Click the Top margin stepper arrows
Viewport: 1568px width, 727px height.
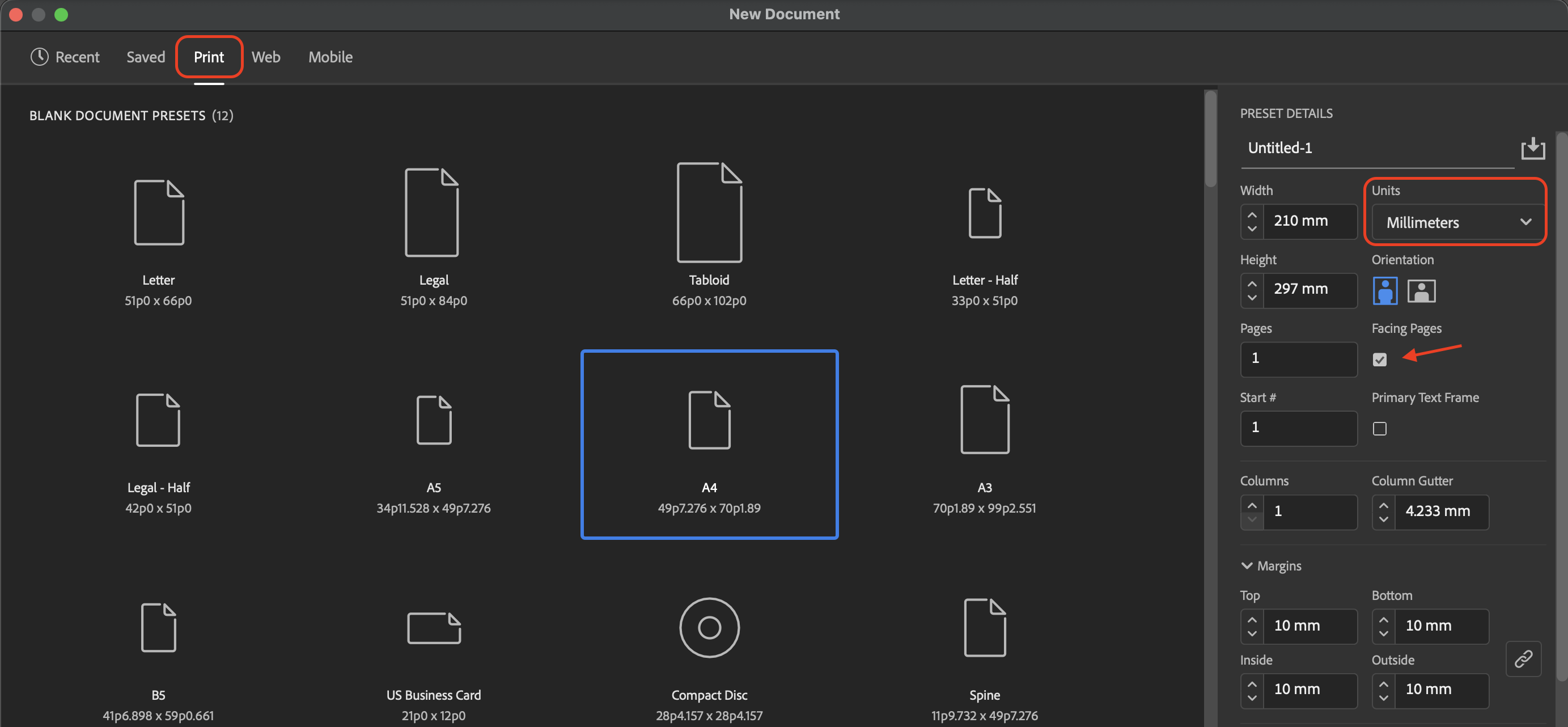tap(1252, 627)
